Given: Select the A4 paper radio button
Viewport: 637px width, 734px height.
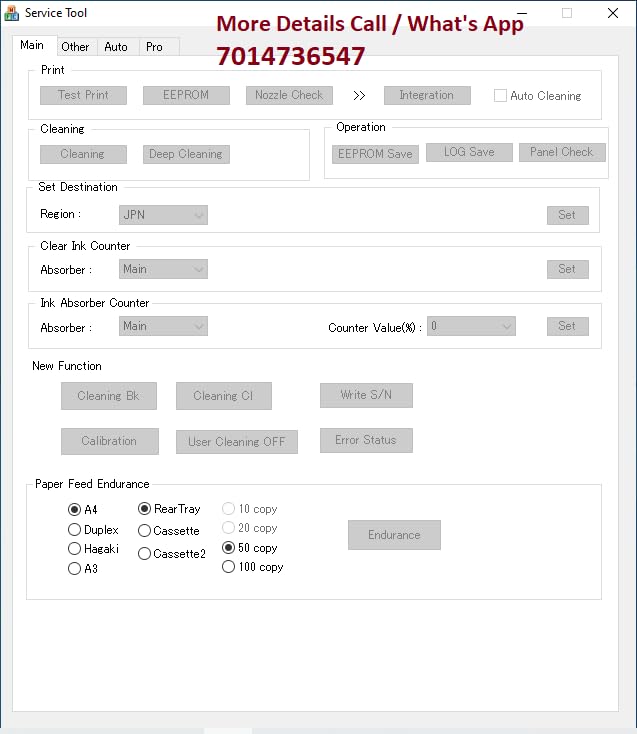Looking at the screenshot, I should (x=74, y=509).
